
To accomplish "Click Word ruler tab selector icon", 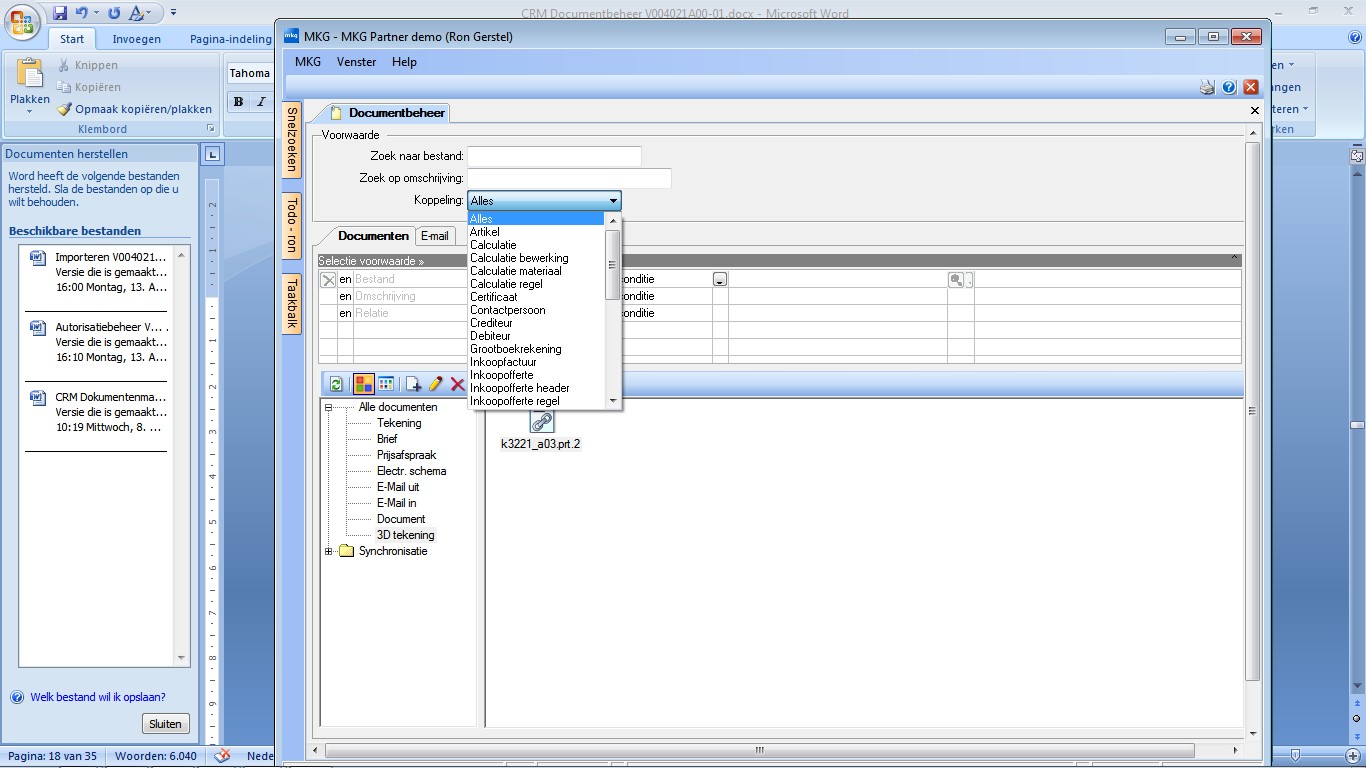I will [212, 154].
